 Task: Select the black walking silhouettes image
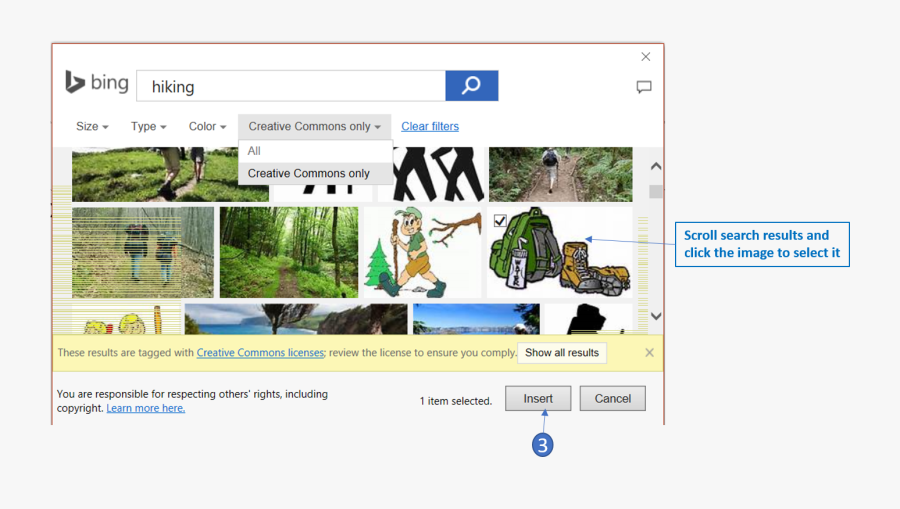point(439,174)
